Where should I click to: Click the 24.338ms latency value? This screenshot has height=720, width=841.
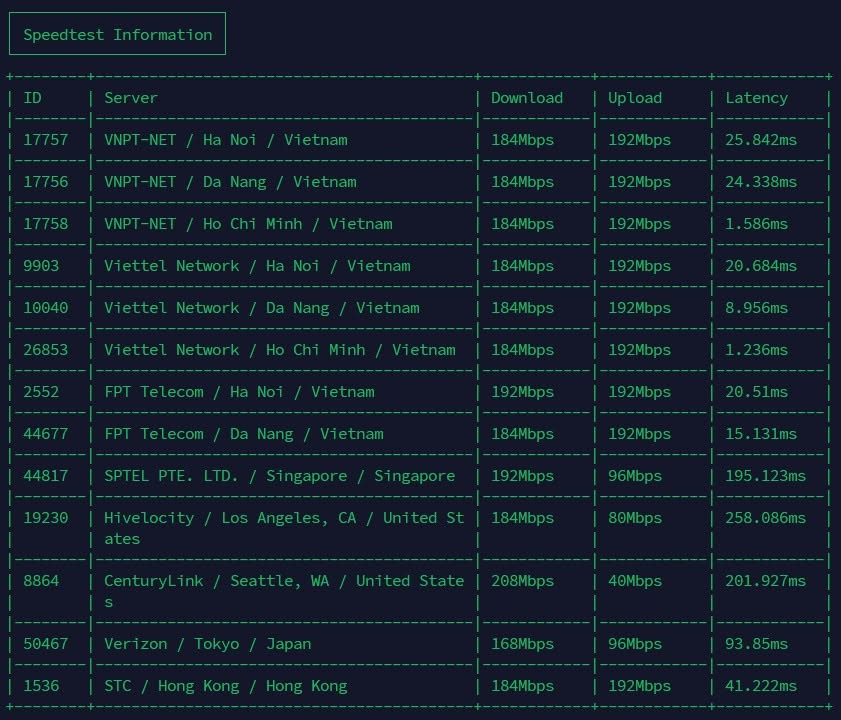761,182
